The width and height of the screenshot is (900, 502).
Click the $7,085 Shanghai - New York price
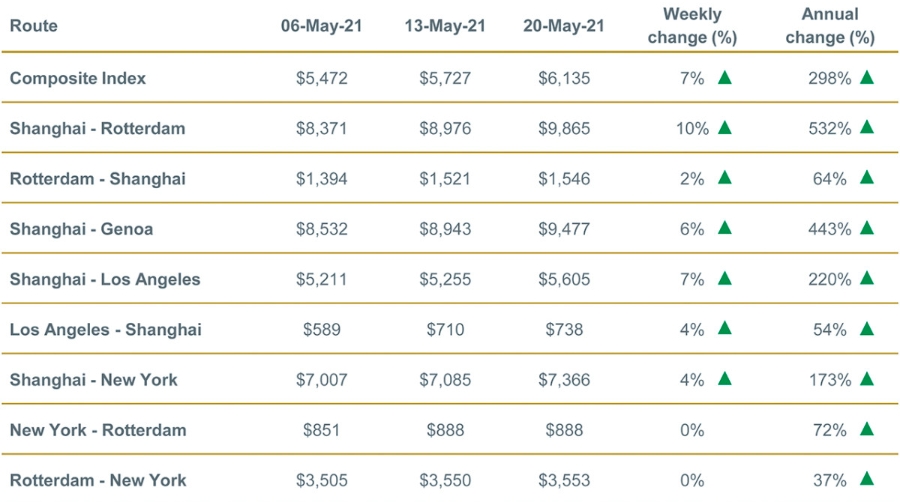(x=445, y=380)
